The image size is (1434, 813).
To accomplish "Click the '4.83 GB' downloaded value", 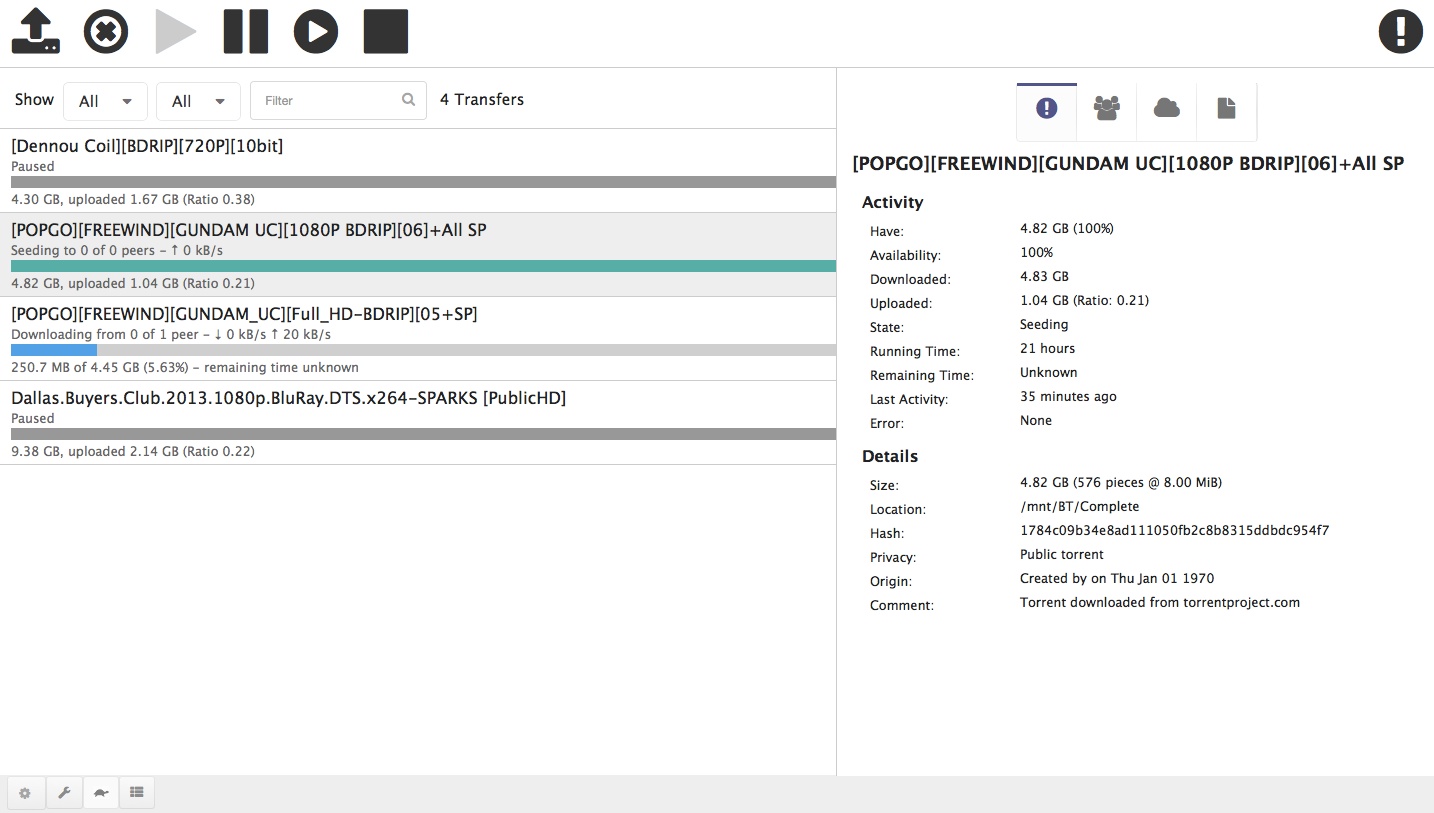I will [x=1044, y=277].
